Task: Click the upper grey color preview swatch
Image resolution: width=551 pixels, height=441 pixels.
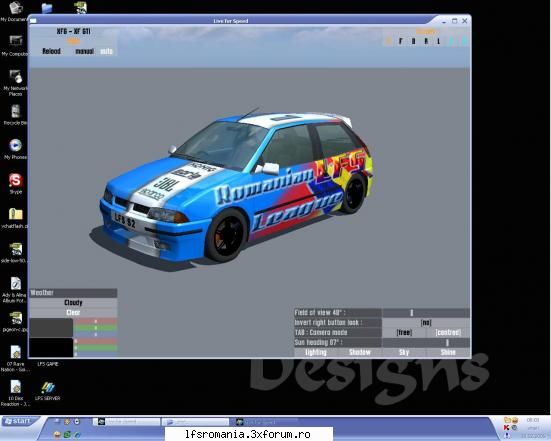Action: (51, 327)
